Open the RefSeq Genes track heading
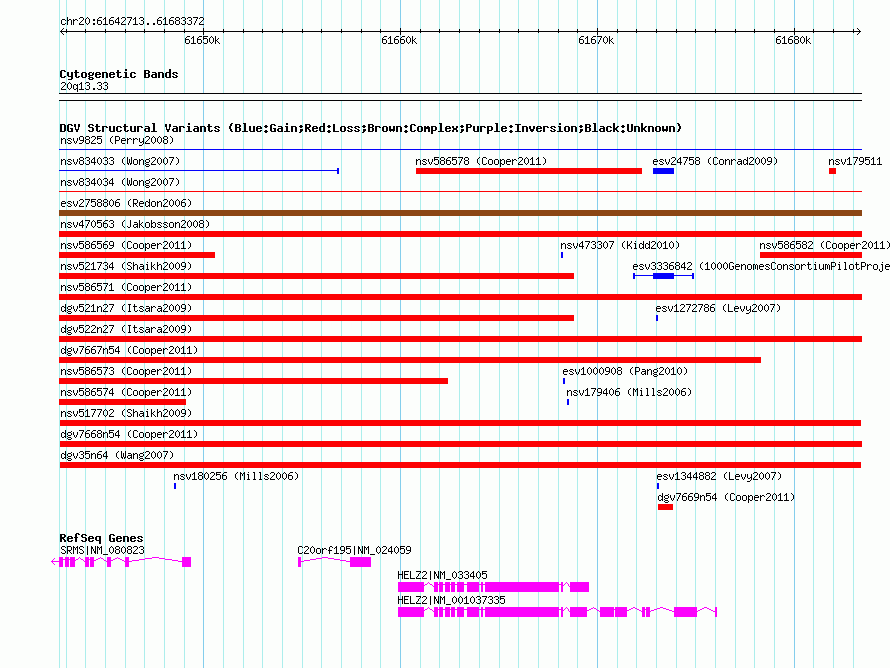This screenshot has height=668, width=890. [101, 537]
